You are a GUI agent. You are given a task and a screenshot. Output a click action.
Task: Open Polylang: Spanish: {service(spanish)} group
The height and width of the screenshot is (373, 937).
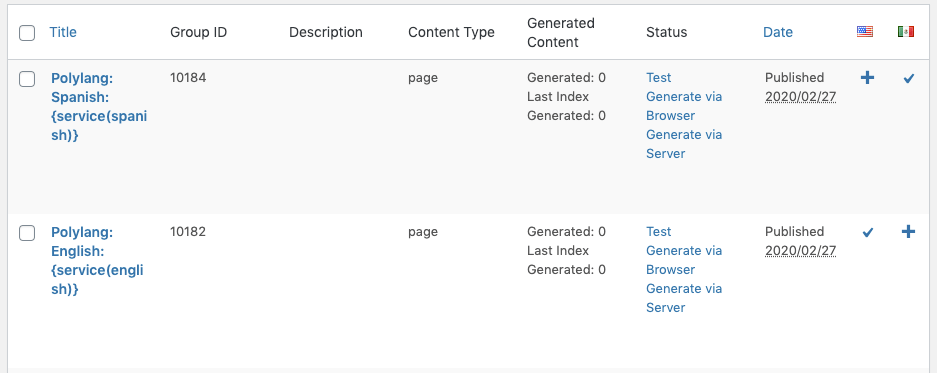tap(99, 106)
